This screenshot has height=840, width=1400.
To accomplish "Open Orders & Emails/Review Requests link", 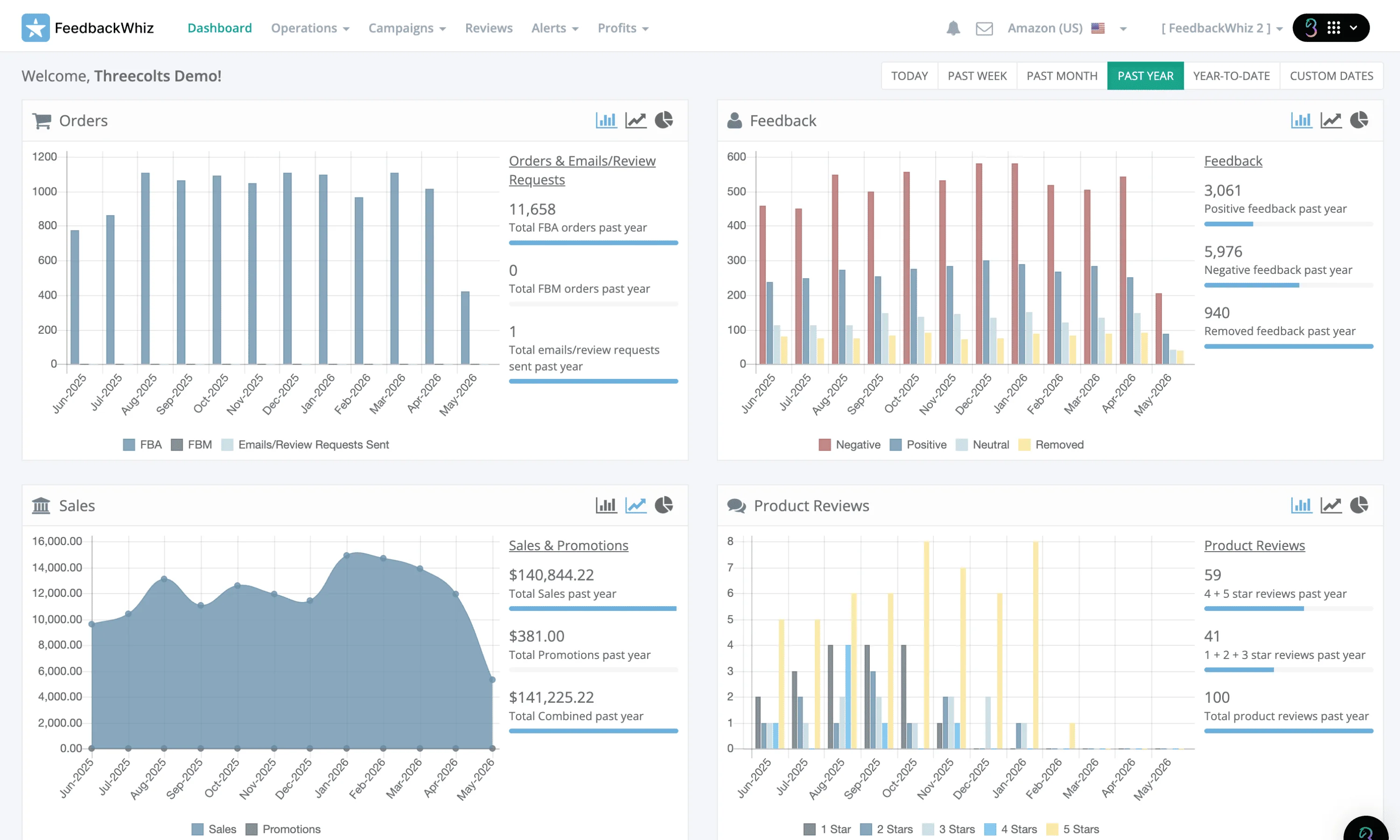I will pyautogui.click(x=582, y=170).
